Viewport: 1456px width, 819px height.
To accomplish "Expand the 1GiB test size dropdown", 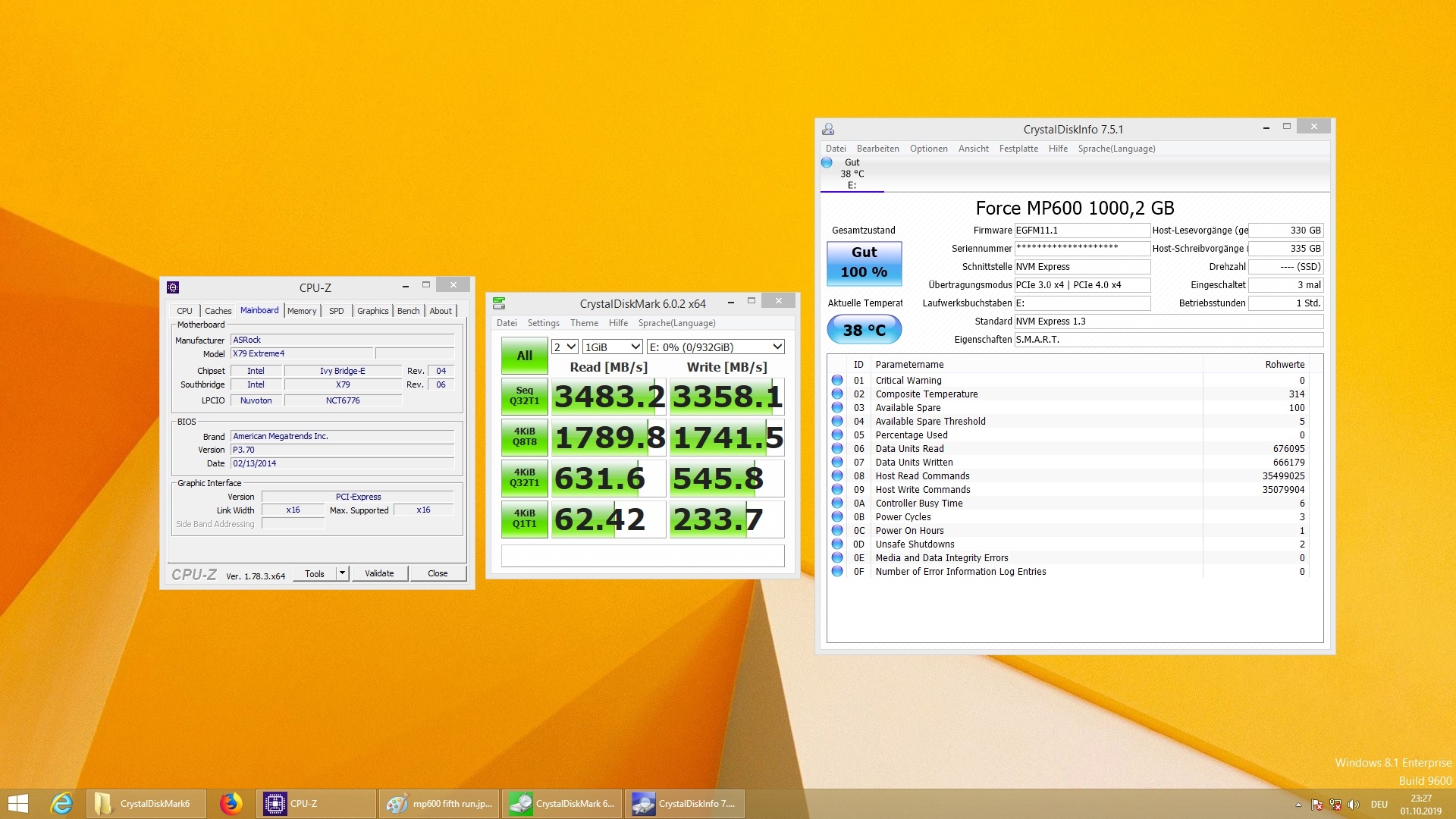I will [x=613, y=347].
